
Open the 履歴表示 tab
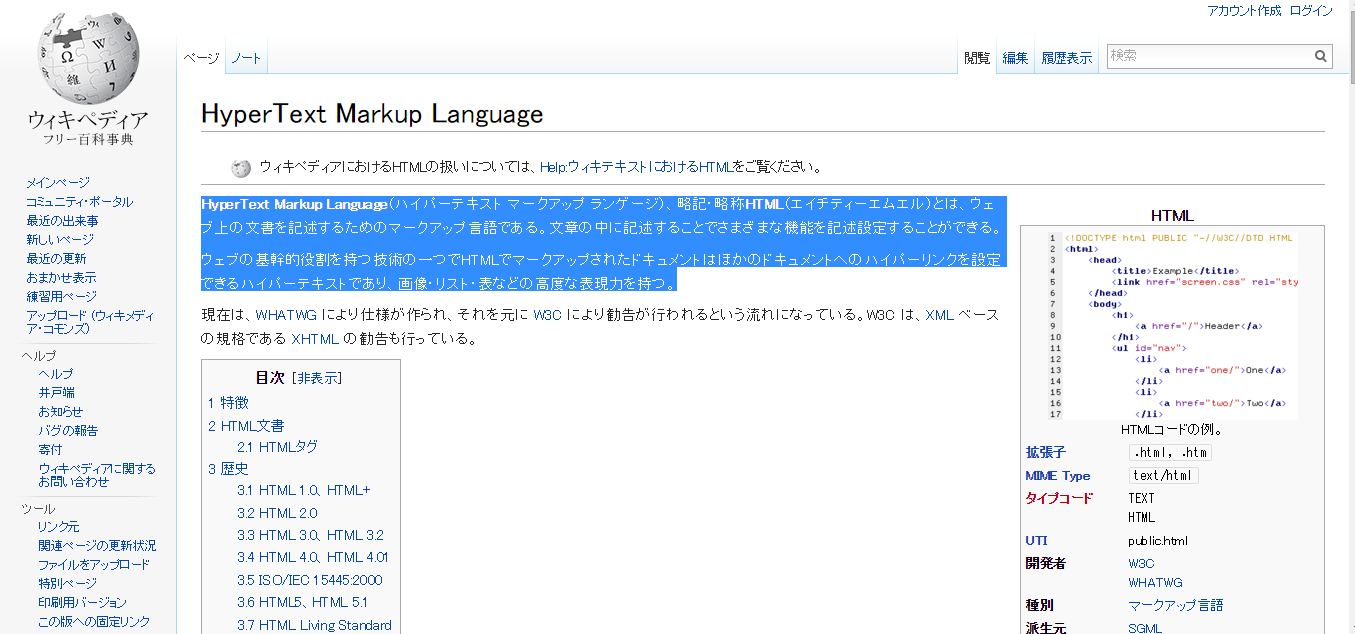pyautogui.click(x=1066, y=58)
